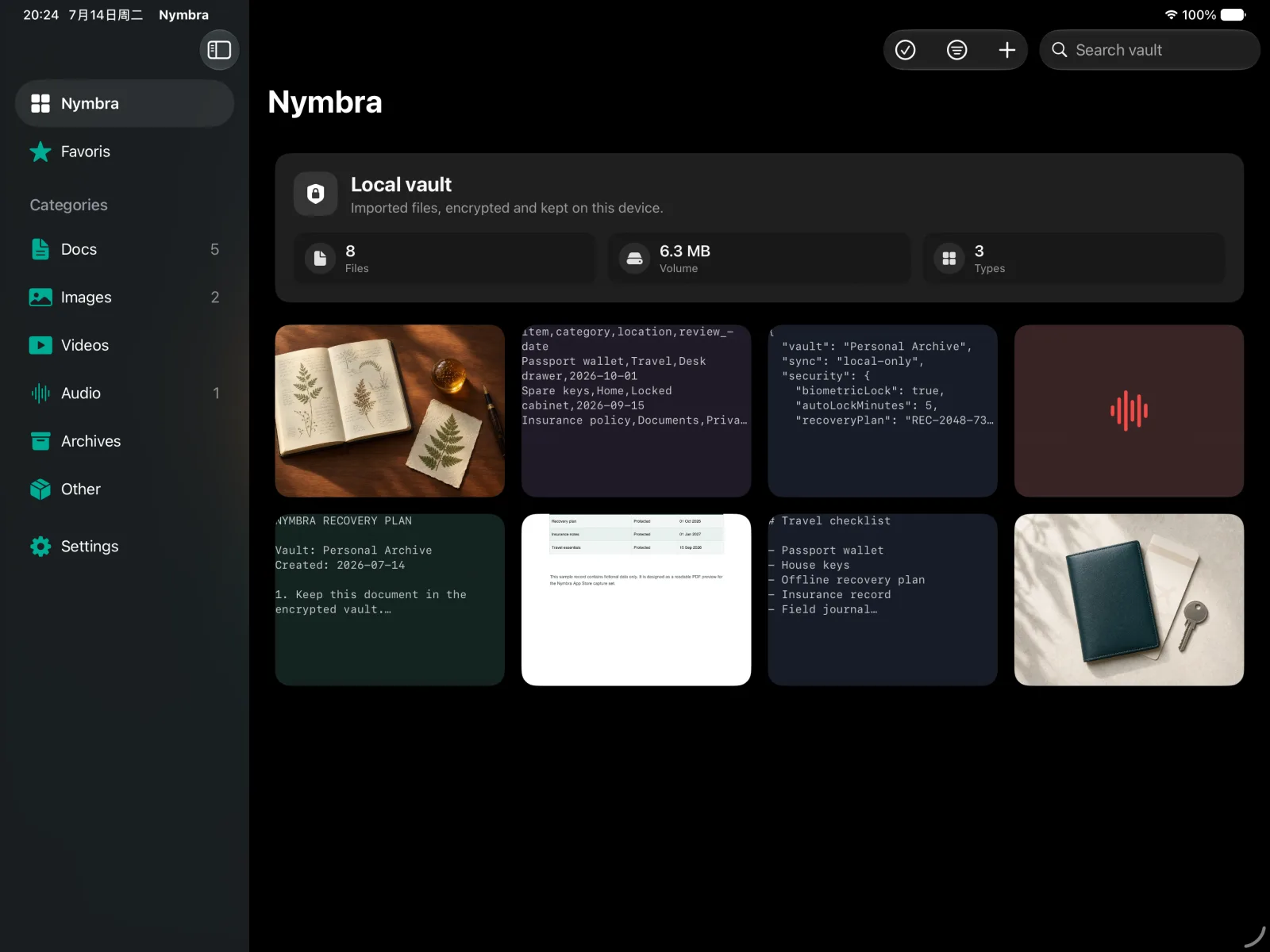Screen dimensions: 1270x952
Task: Click the Images picture icon
Action: (40, 297)
